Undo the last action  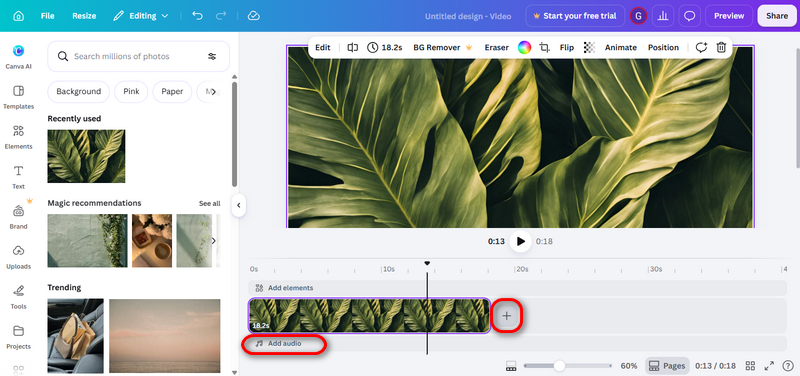[197, 16]
